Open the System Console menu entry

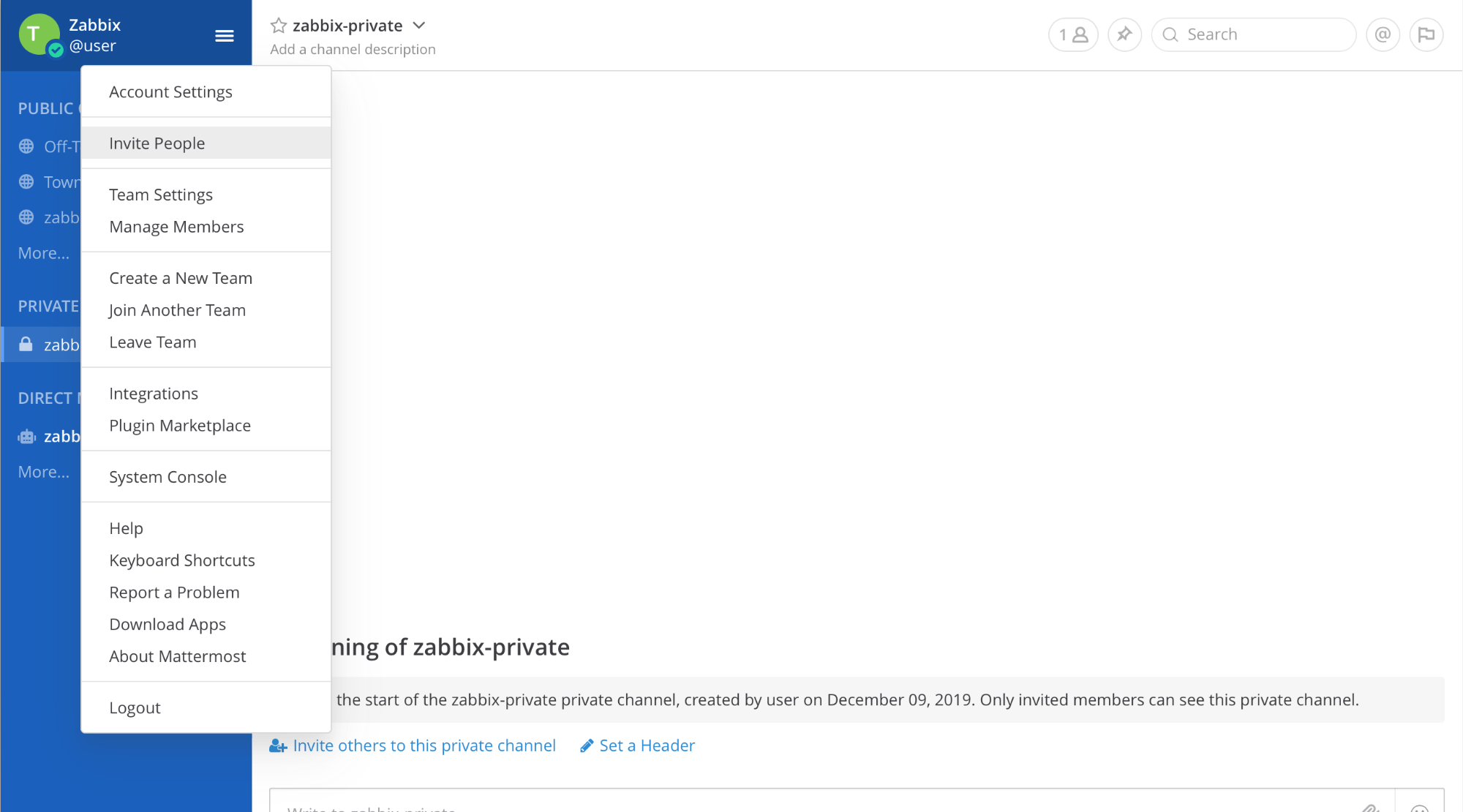168,477
